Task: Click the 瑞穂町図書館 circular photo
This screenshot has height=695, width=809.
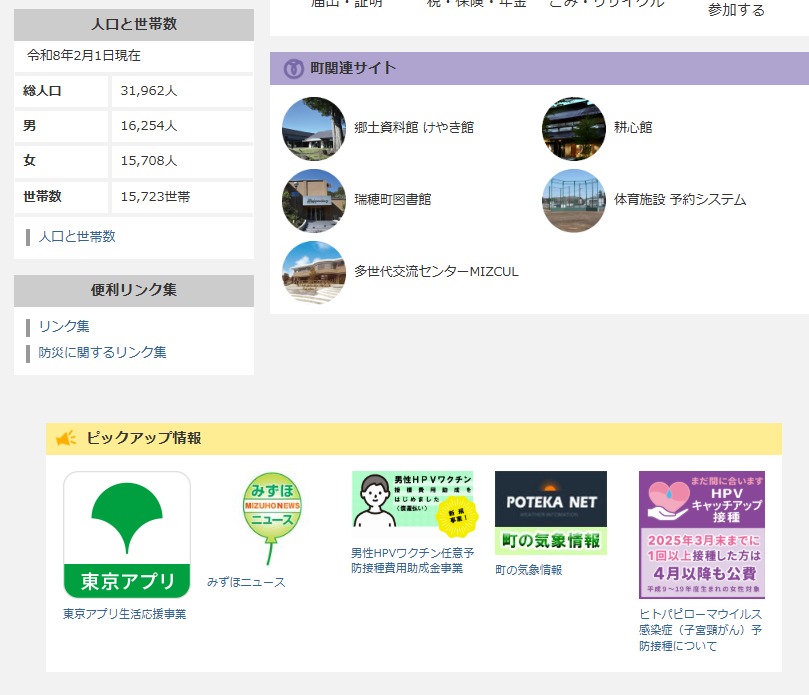Action: click(314, 200)
